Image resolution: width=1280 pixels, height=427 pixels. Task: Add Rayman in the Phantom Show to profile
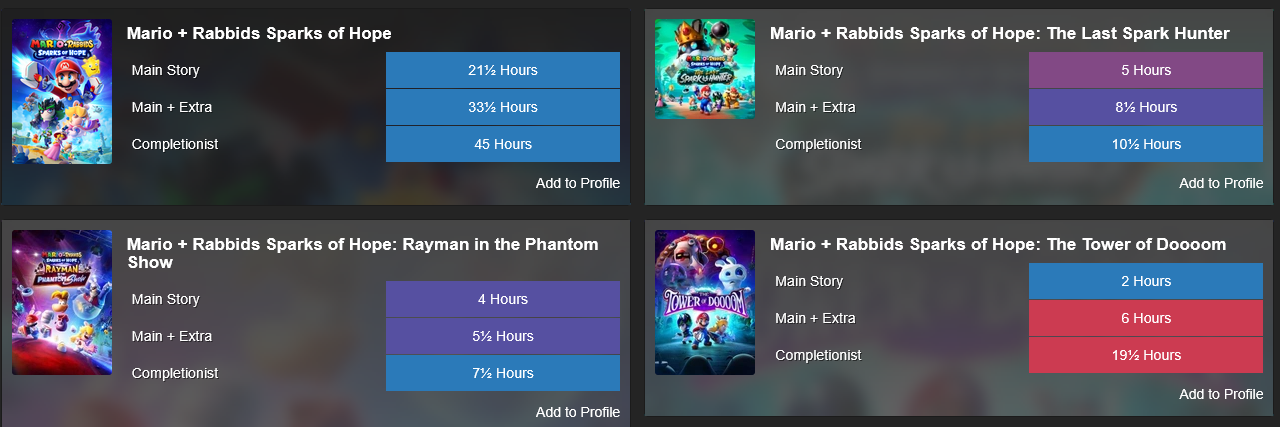[578, 412]
